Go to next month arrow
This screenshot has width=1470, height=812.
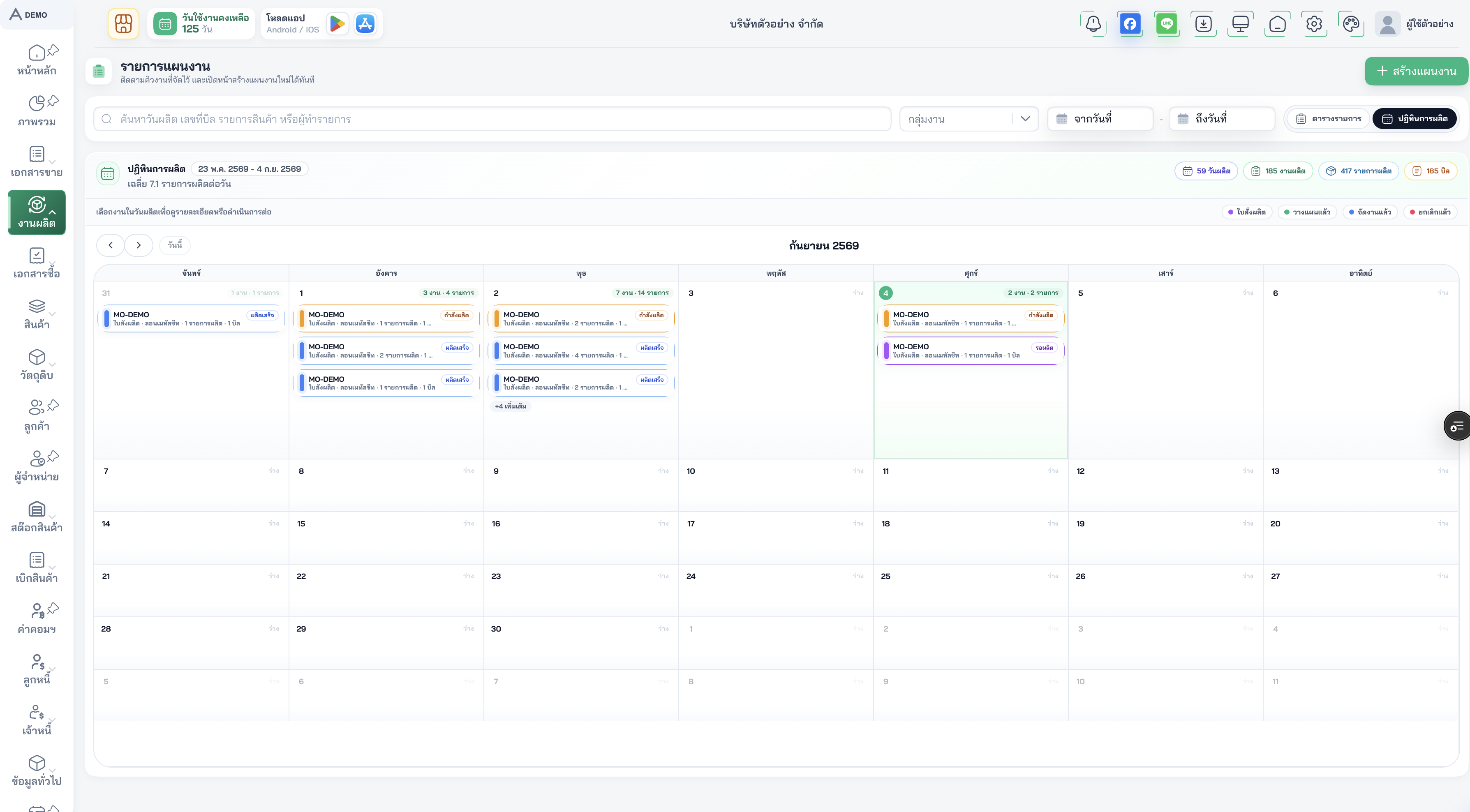[x=139, y=245]
